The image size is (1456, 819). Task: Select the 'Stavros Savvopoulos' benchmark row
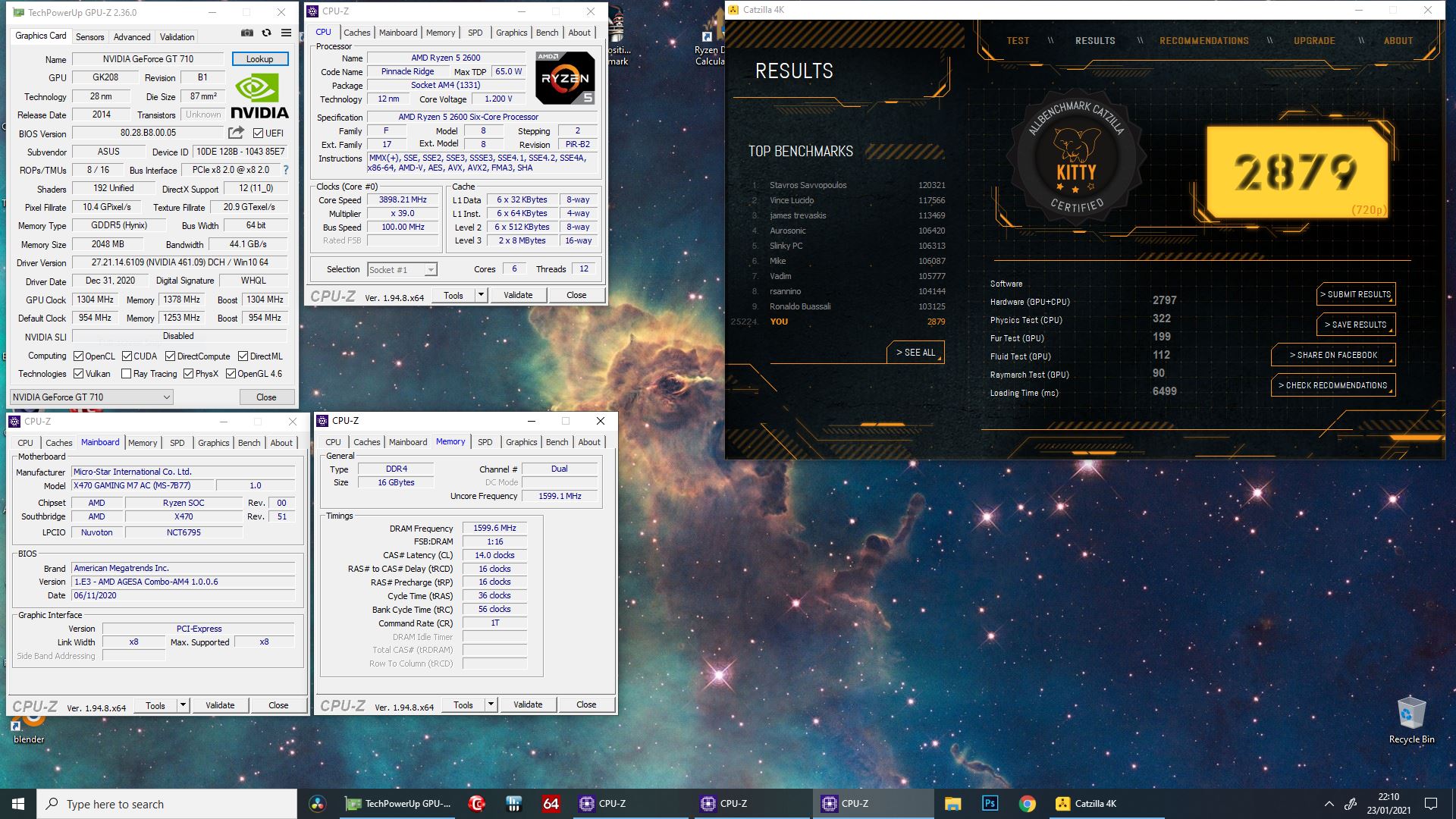(849, 185)
